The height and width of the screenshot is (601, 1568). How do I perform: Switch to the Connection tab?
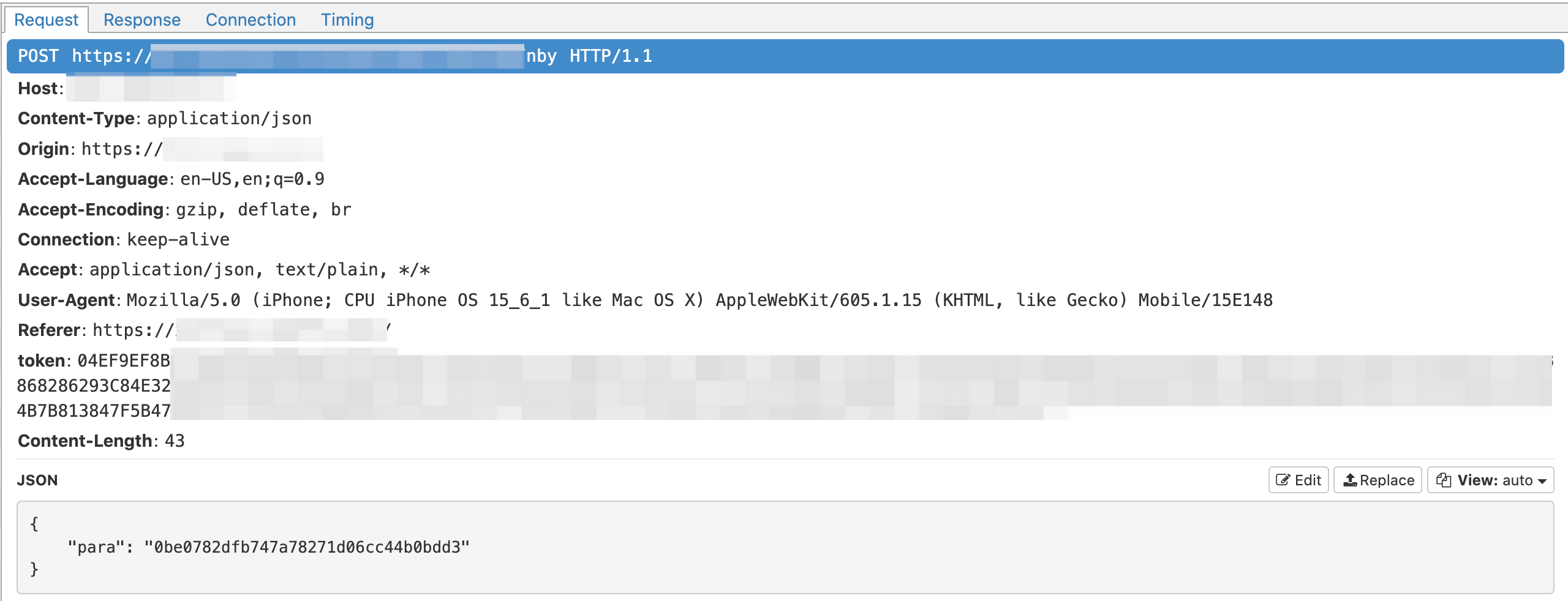(251, 19)
